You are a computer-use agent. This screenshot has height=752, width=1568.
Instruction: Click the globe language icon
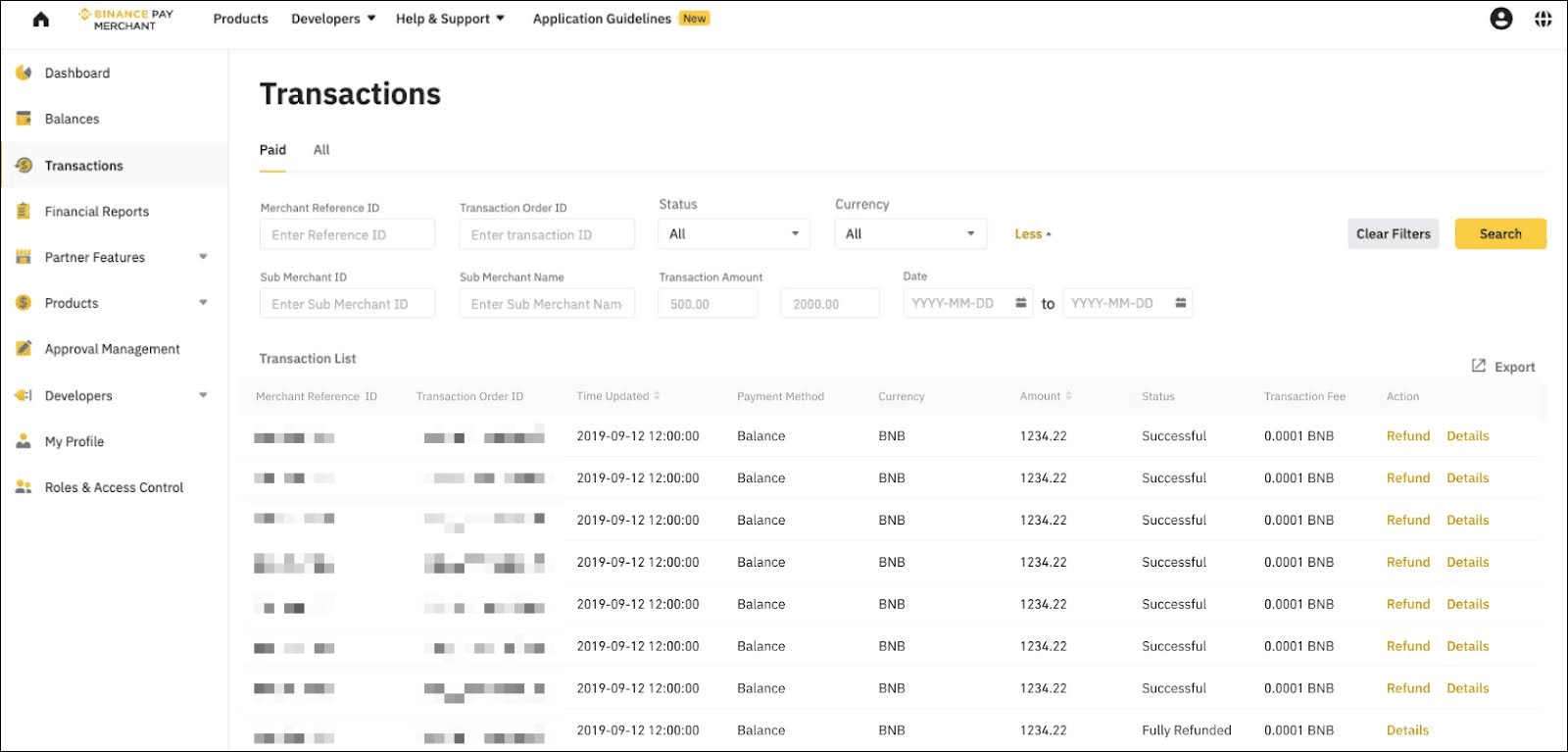pos(1543,19)
